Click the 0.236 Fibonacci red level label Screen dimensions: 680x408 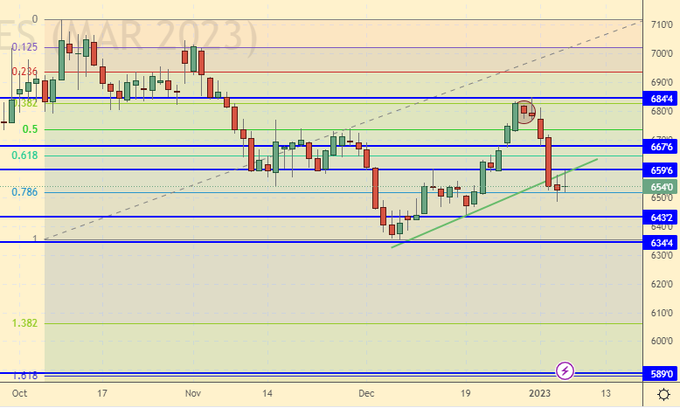pyautogui.click(x=24, y=72)
